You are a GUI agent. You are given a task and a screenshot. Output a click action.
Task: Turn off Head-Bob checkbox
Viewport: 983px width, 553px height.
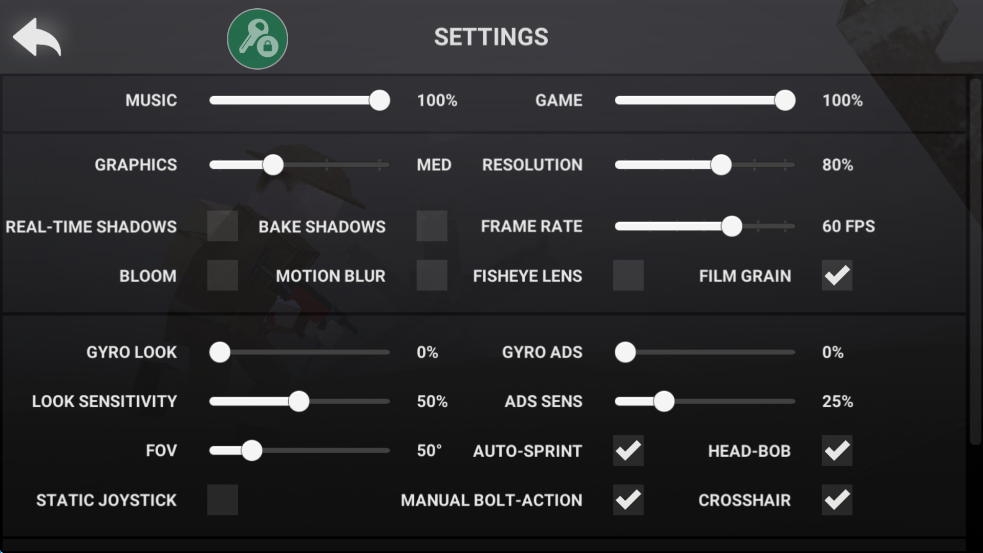point(837,451)
